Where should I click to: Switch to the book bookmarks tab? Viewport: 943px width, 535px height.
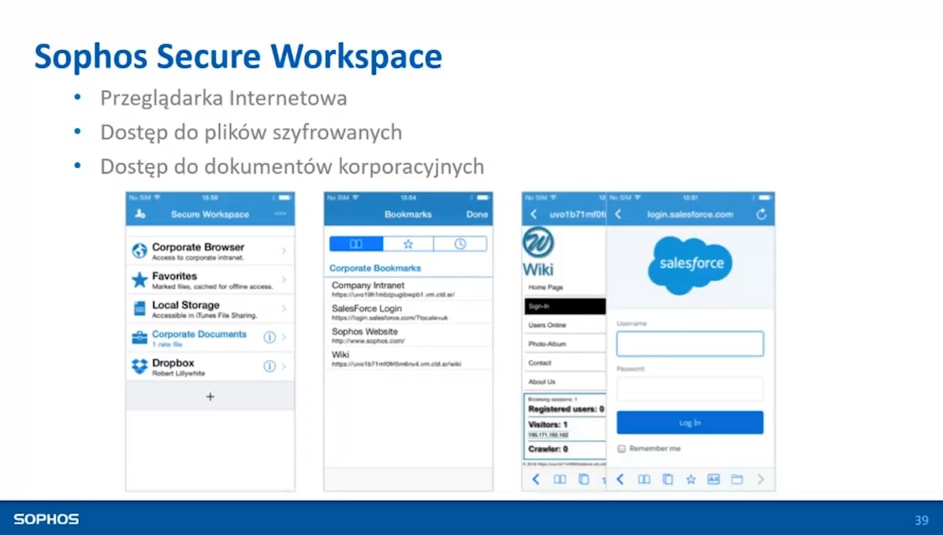[x=356, y=244]
